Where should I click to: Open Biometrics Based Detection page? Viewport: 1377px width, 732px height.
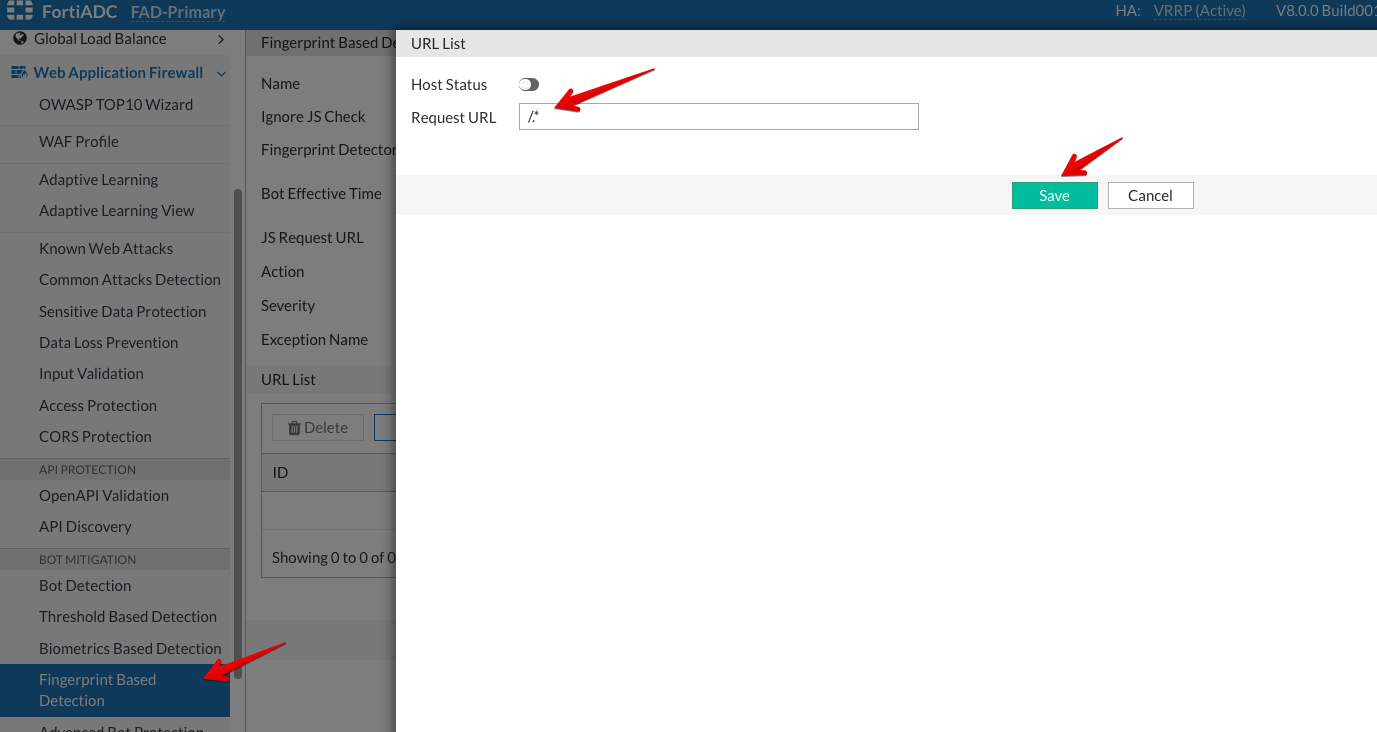coord(130,649)
